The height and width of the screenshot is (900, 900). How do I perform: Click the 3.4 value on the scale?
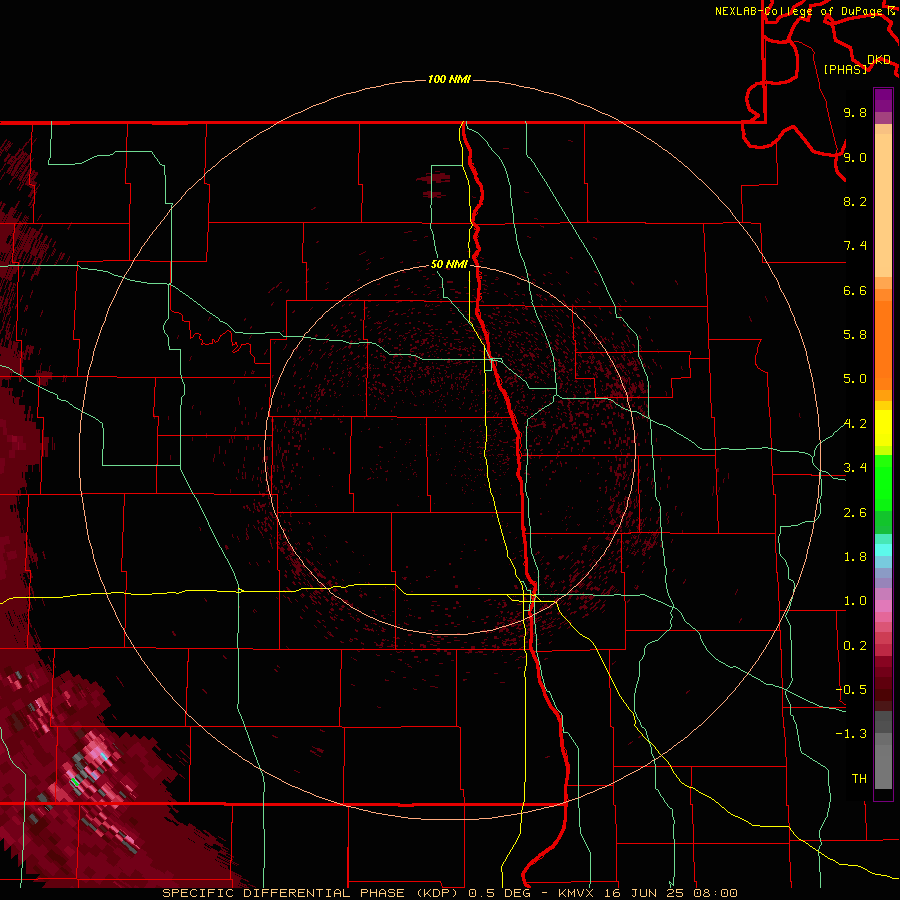855,468
